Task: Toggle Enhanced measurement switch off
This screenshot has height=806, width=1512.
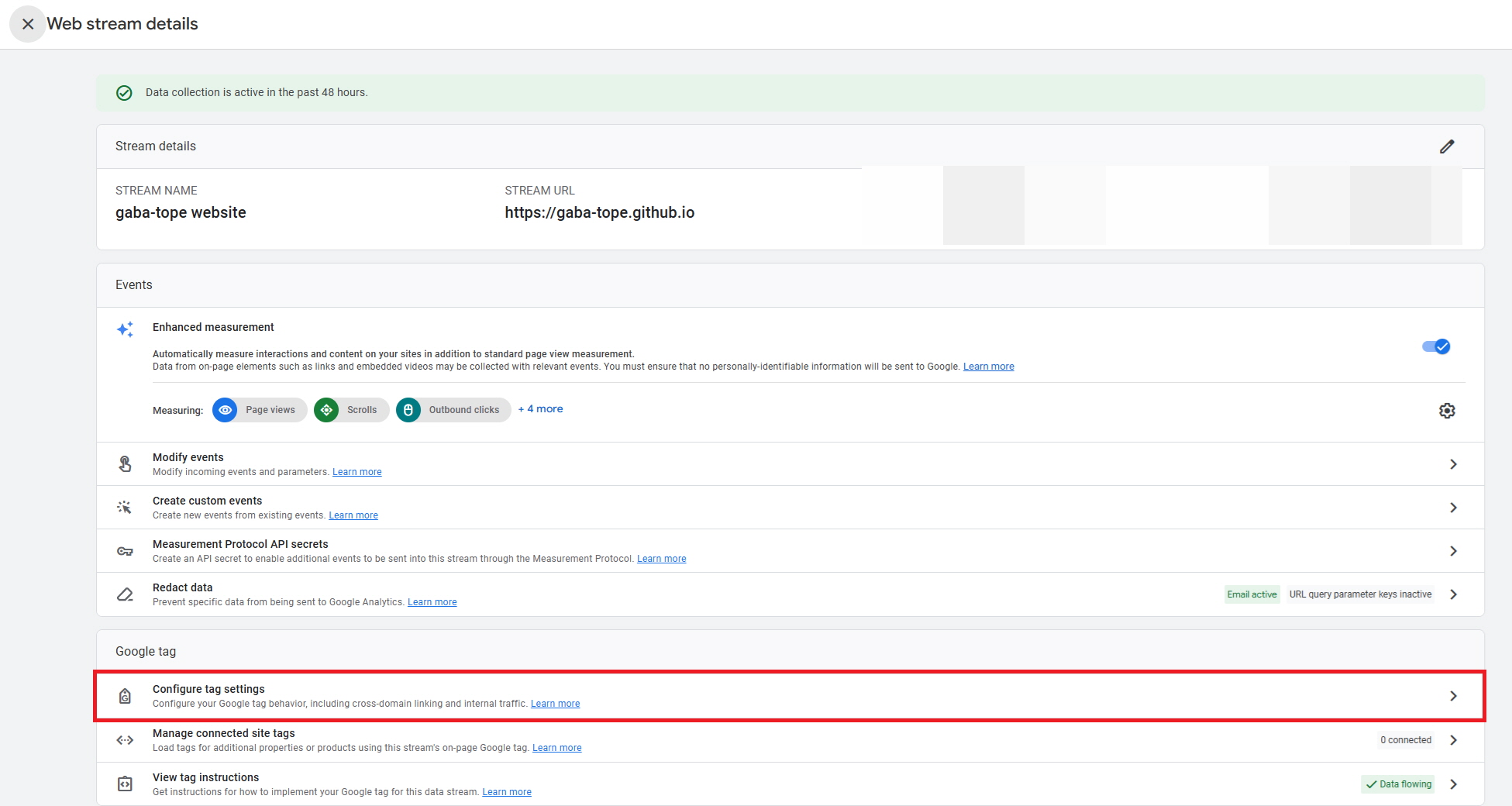Action: coord(1436,346)
